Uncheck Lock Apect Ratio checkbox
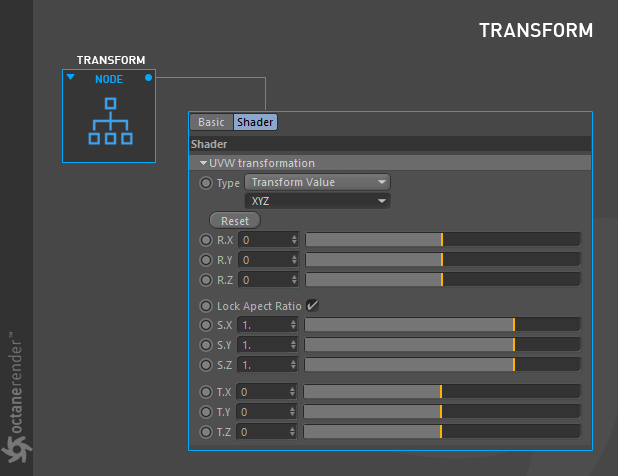Viewport: 618px width, 476px height. [313, 305]
